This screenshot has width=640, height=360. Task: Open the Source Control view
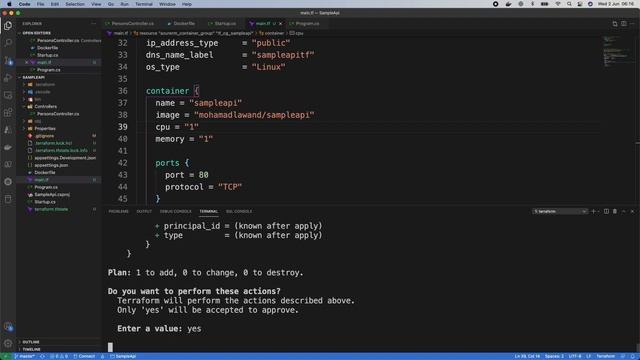(x=8, y=60)
